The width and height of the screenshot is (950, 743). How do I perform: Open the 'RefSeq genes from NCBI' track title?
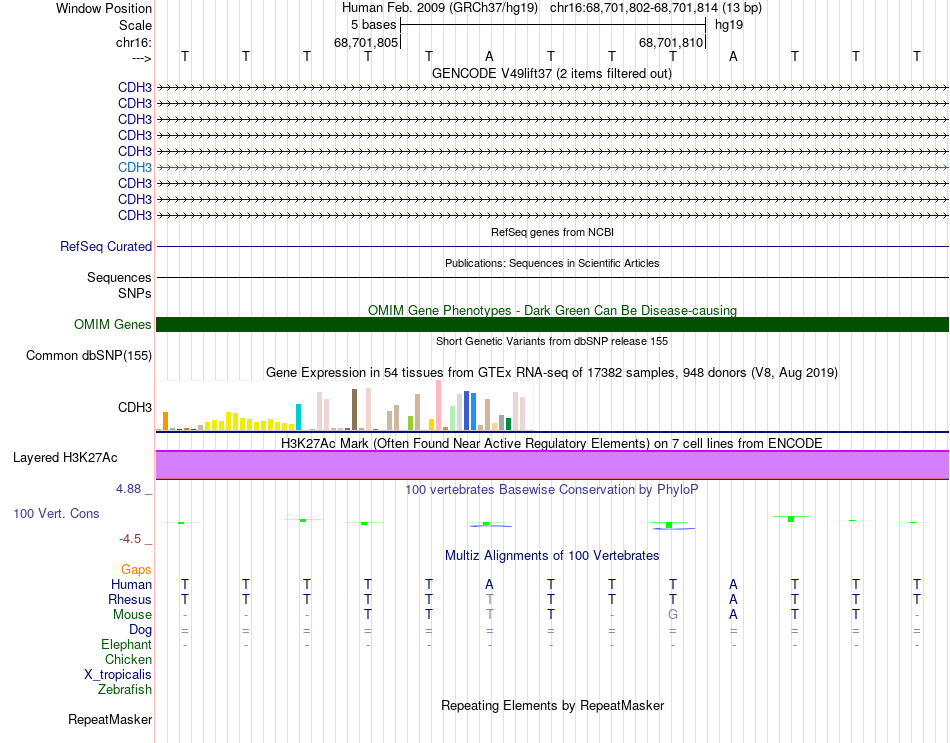(552, 232)
